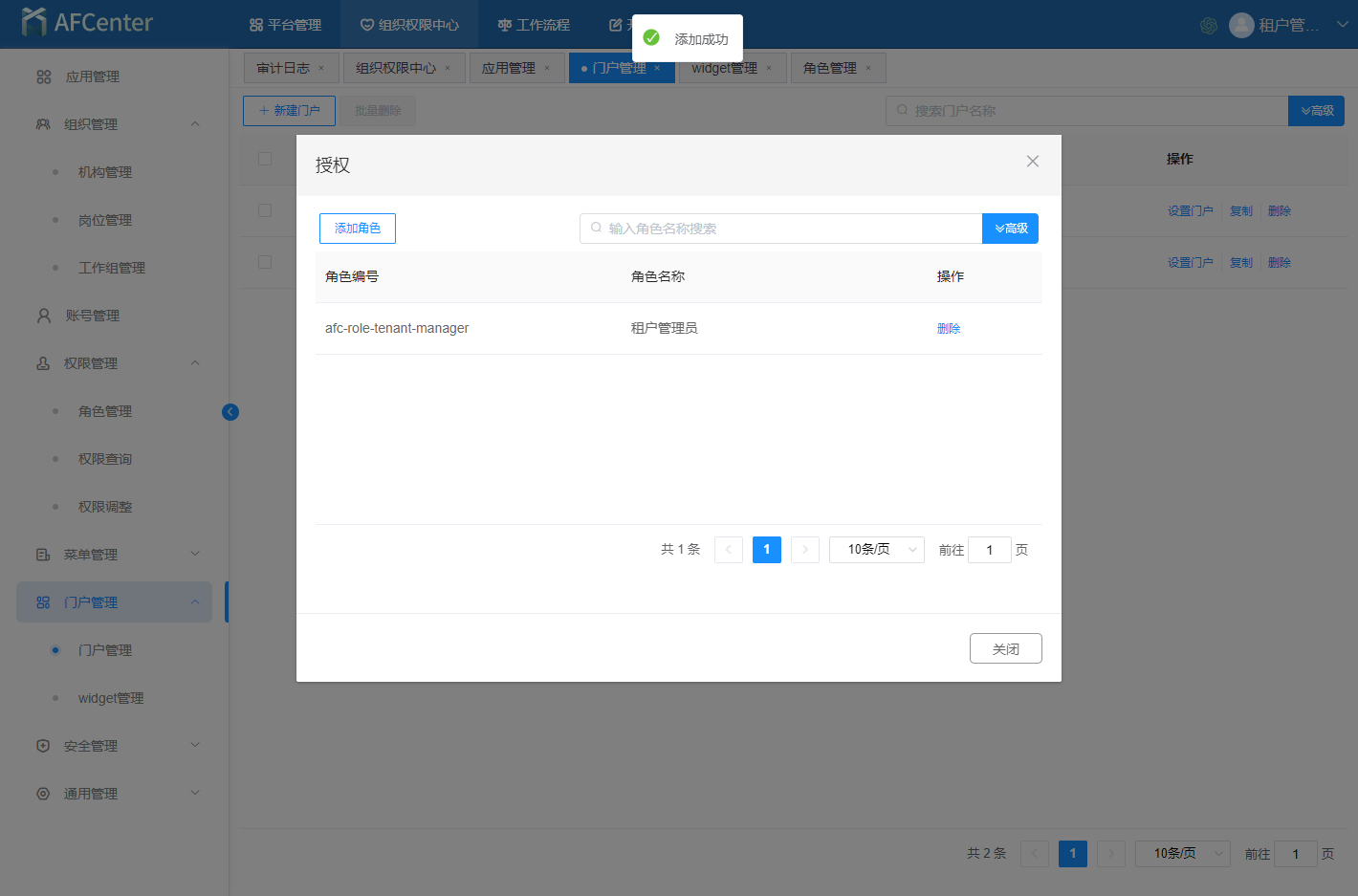Click the 通用管理 gear icon

click(43, 794)
